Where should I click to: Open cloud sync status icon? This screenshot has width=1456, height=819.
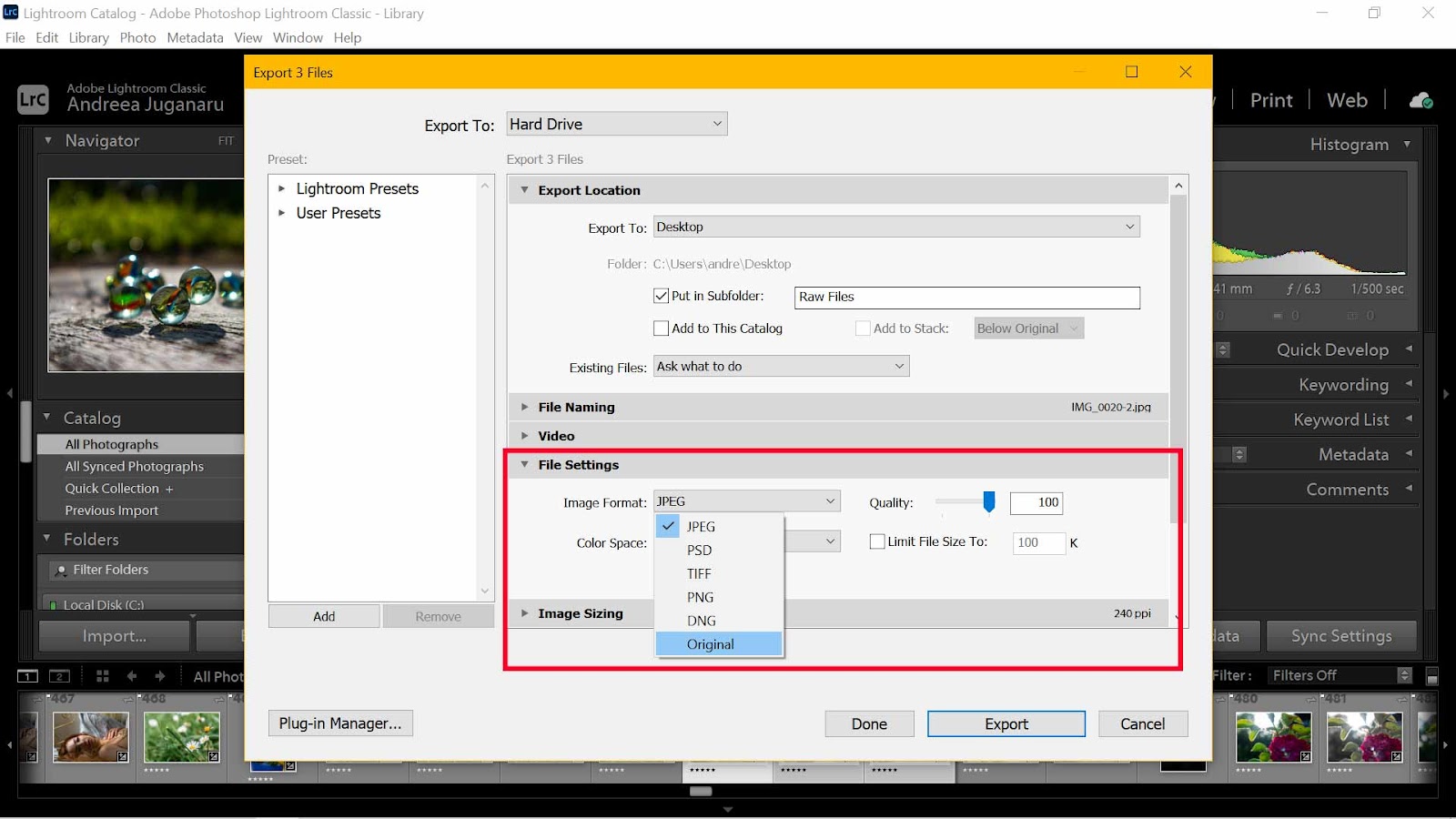click(1421, 100)
